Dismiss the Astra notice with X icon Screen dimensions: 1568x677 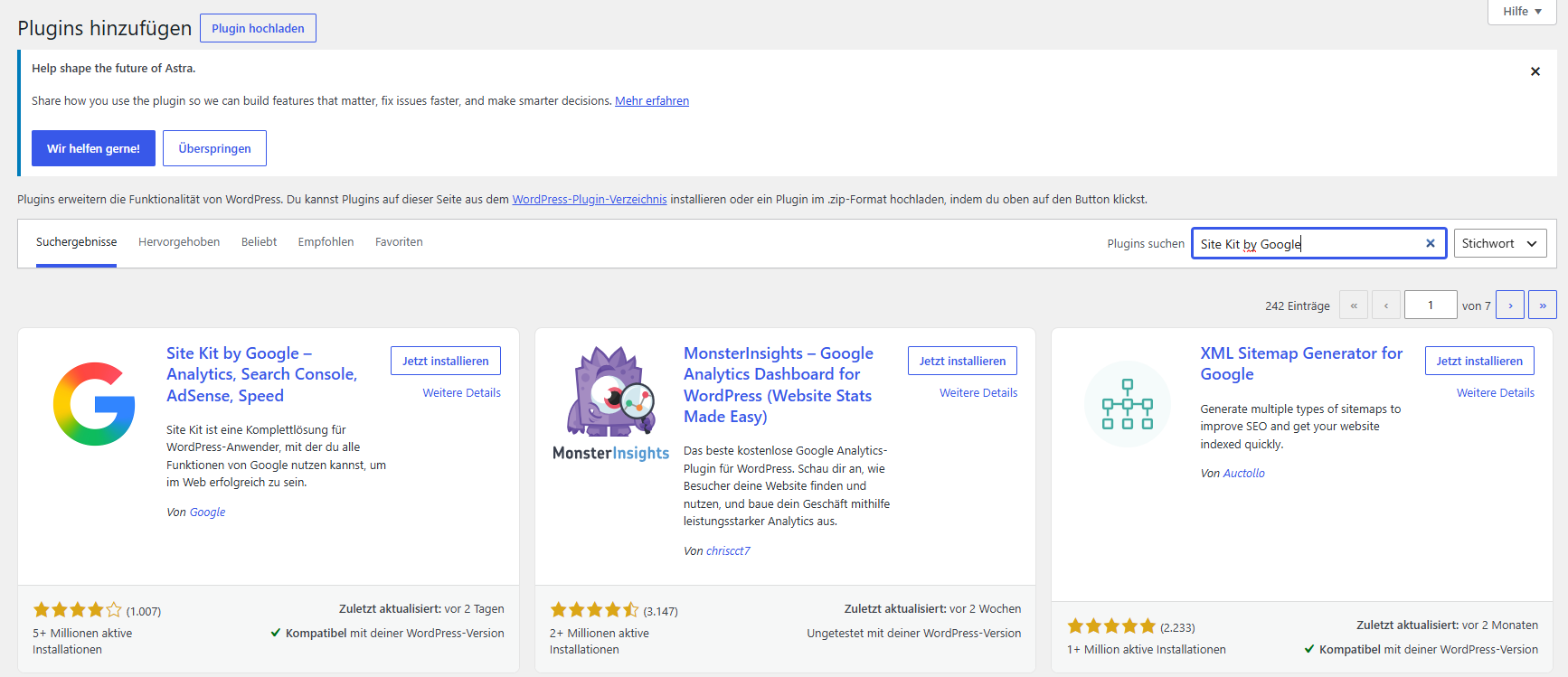[x=1535, y=71]
